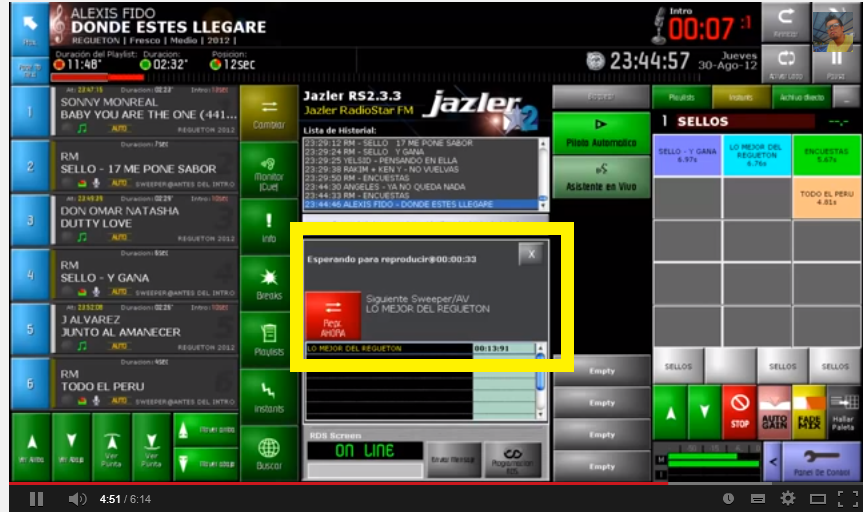863x512 pixels.
Task: Open the Monitor (Cue) tool
Action: coord(269,170)
